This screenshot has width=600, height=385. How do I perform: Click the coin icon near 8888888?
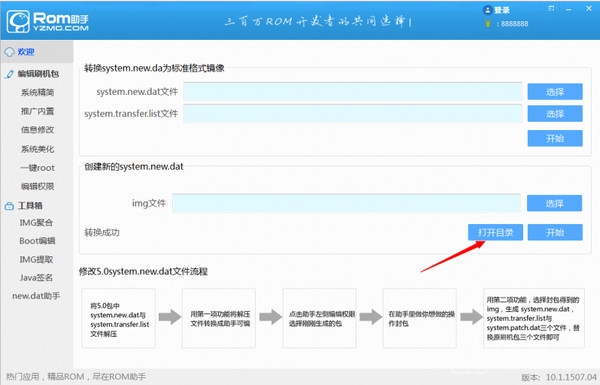[488, 24]
